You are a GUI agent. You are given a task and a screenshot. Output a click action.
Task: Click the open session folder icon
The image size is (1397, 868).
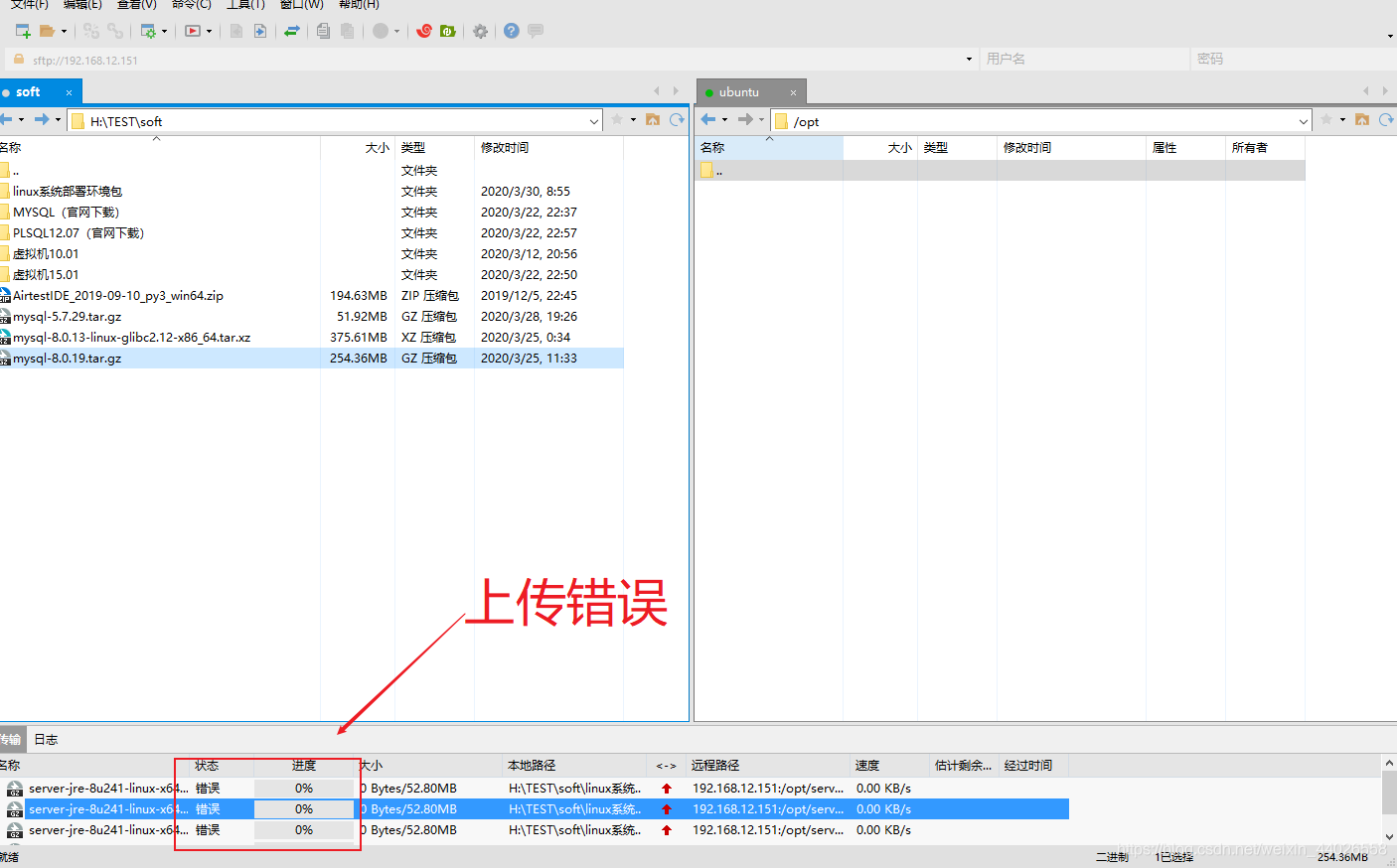point(47,31)
